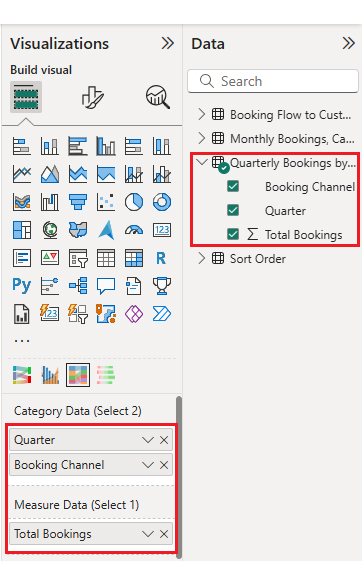This screenshot has height=585, width=363.
Task: Select the slicer visual
Action: pyautogui.click(x=78, y=258)
